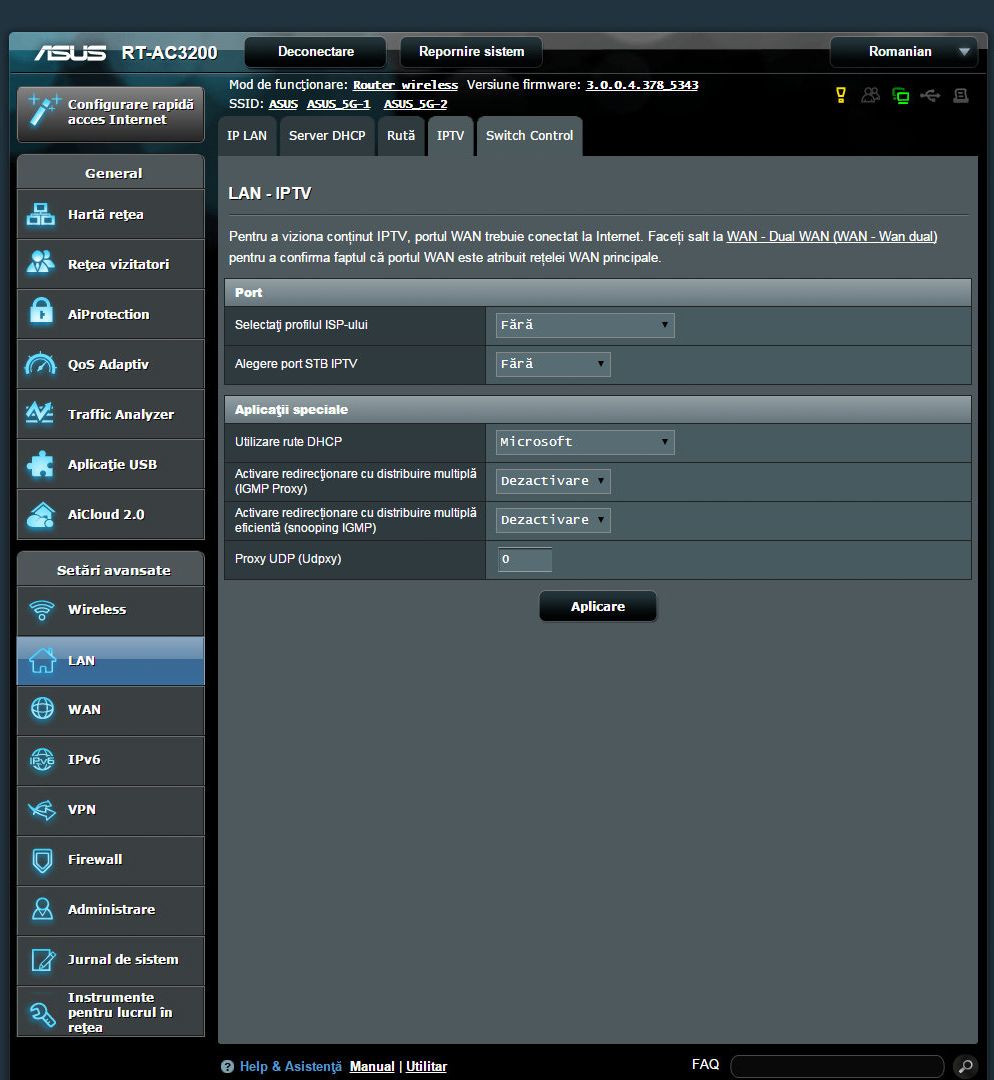The image size is (994, 1080).
Task: Open the Romanian language selector
Action: point(905,52)
